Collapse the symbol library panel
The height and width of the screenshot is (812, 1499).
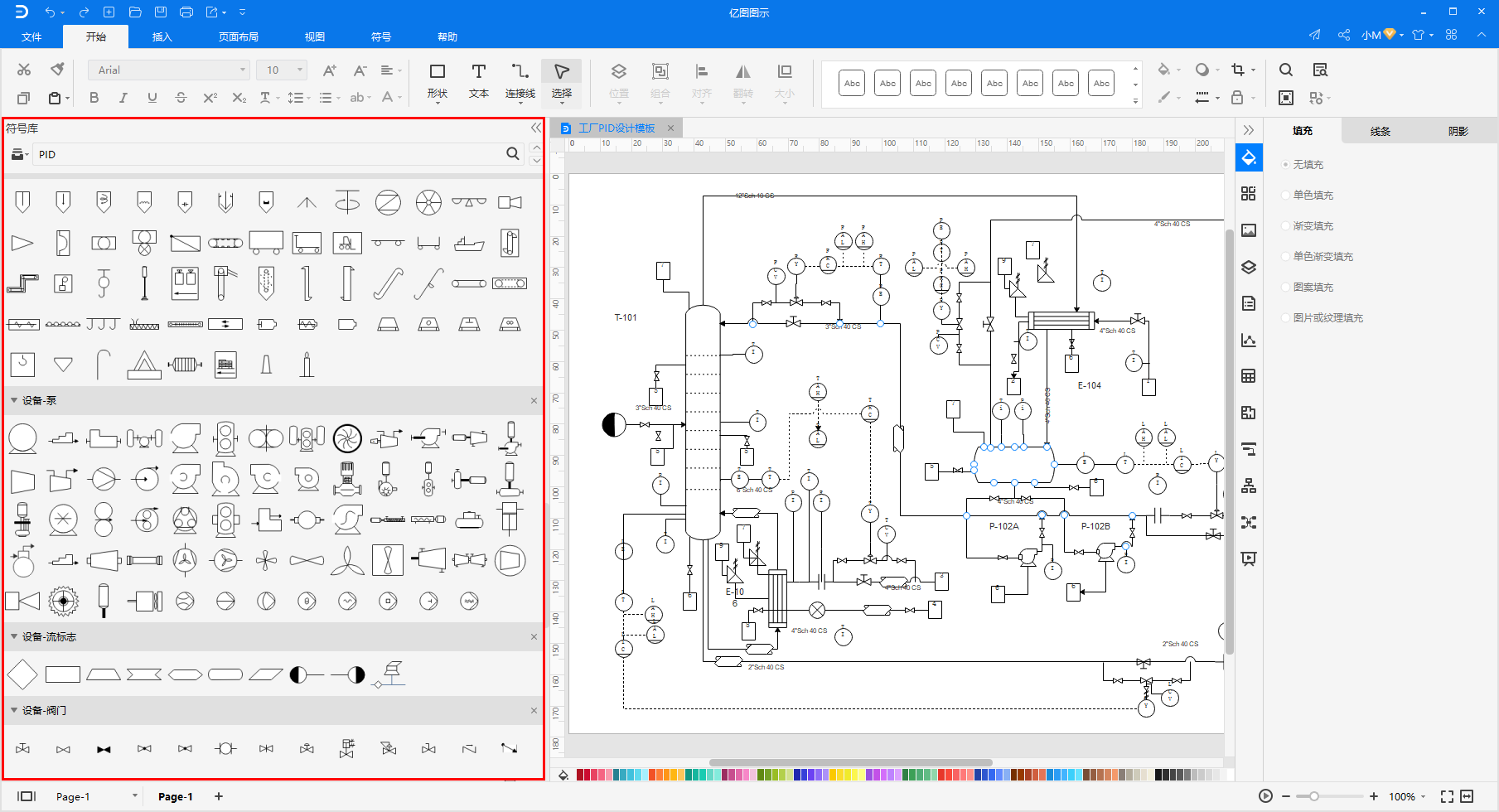pyautogui.click(x=535, y=128)
